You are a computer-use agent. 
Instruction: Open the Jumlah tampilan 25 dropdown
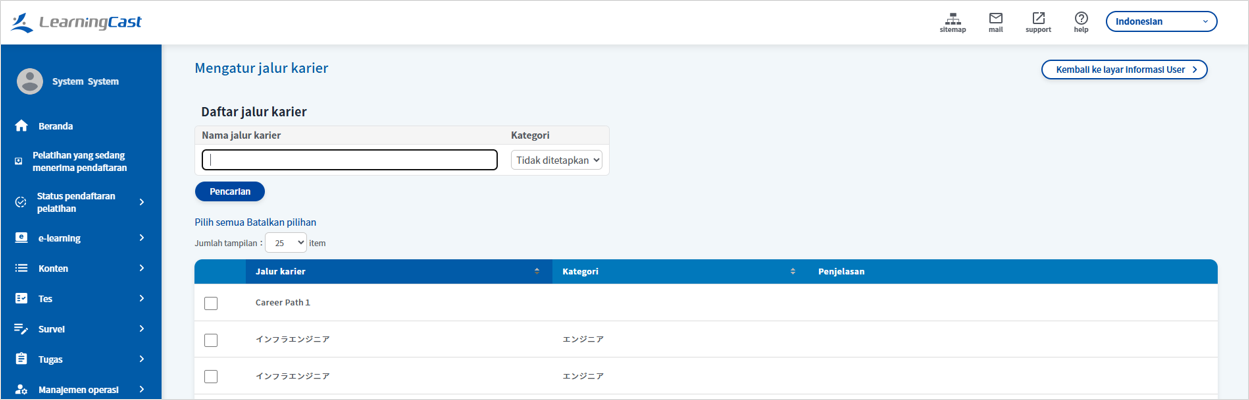(x=286, y=243)
